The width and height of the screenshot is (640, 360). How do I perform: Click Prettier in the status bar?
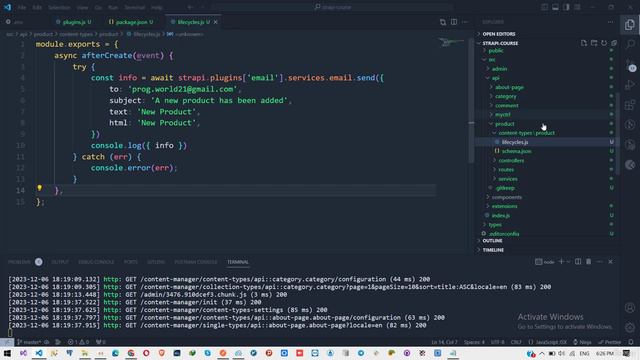pyautogui.click(x=610, y=342)
